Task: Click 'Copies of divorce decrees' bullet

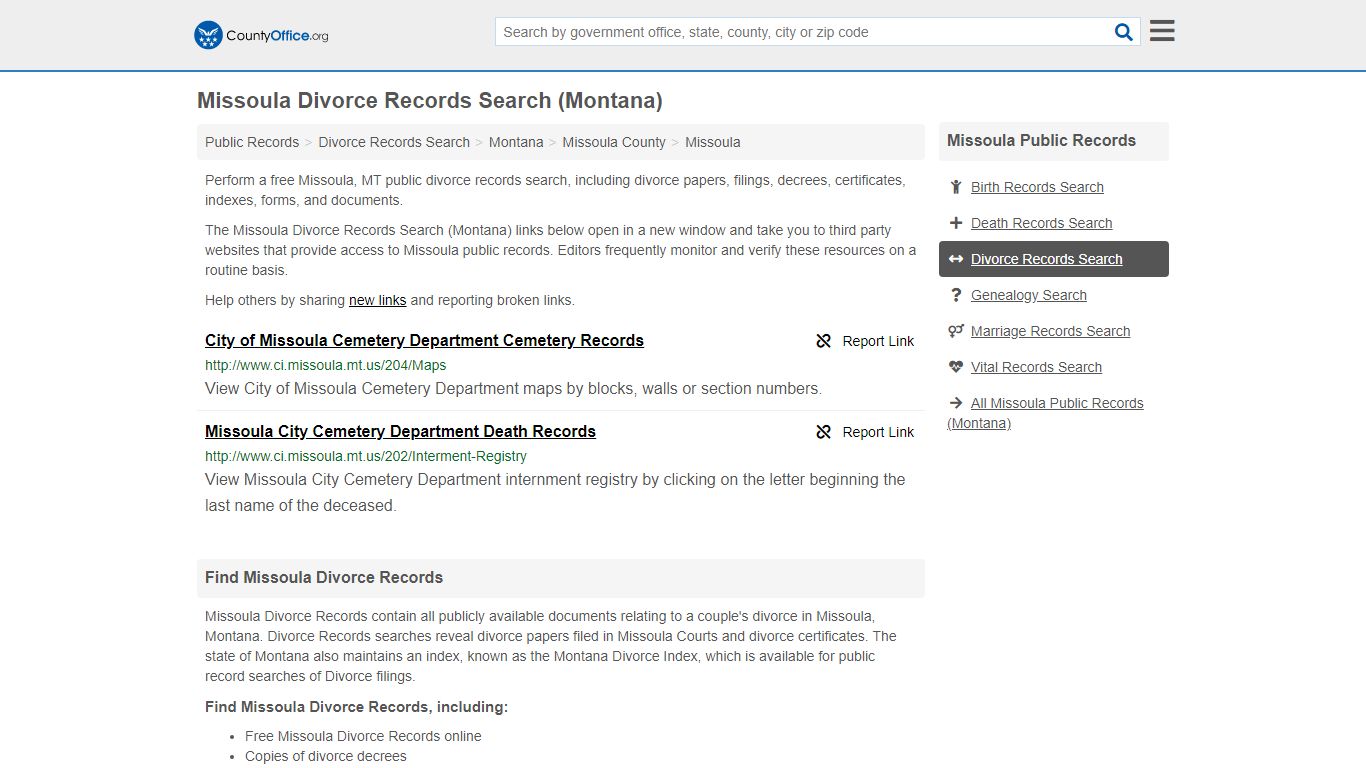Action: [326, 756]
